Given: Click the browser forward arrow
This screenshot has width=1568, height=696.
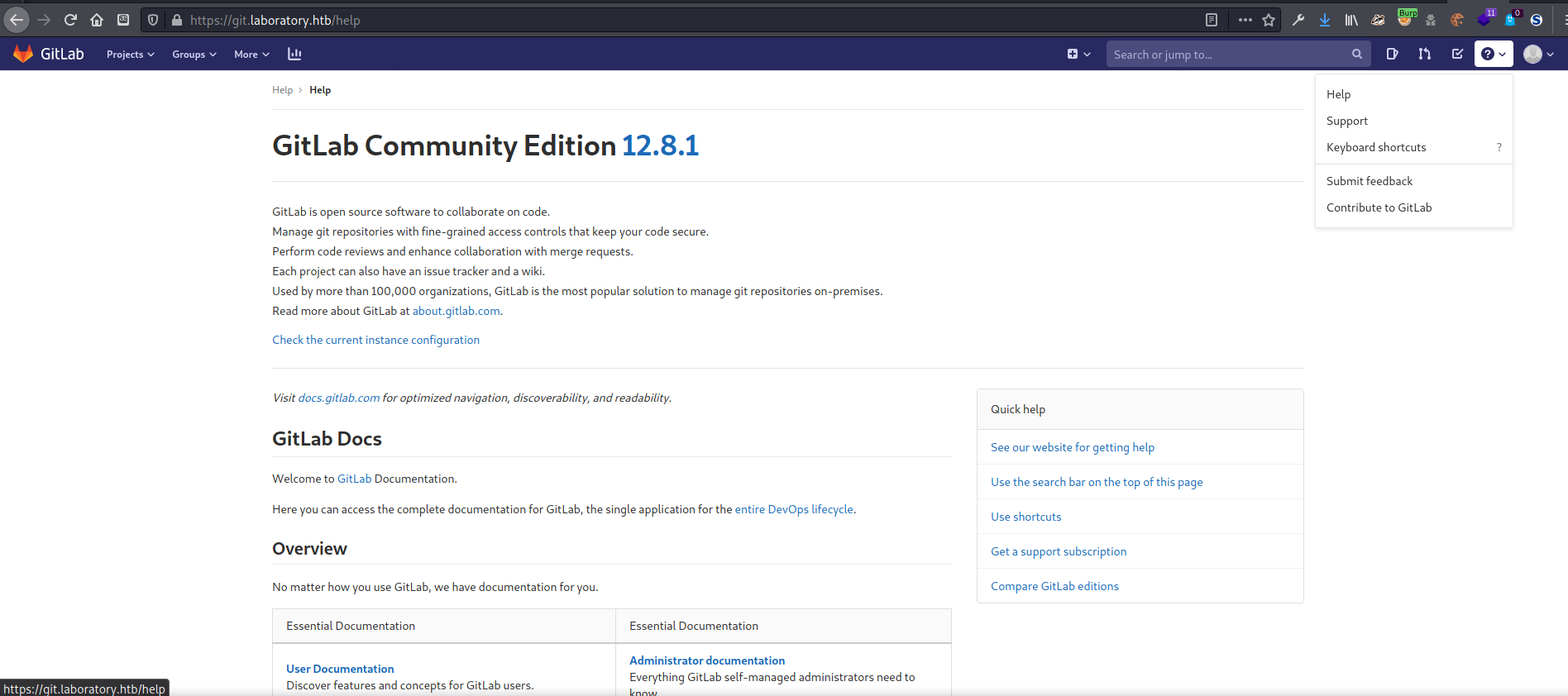Looking at the screenshot, I should 45,20.
